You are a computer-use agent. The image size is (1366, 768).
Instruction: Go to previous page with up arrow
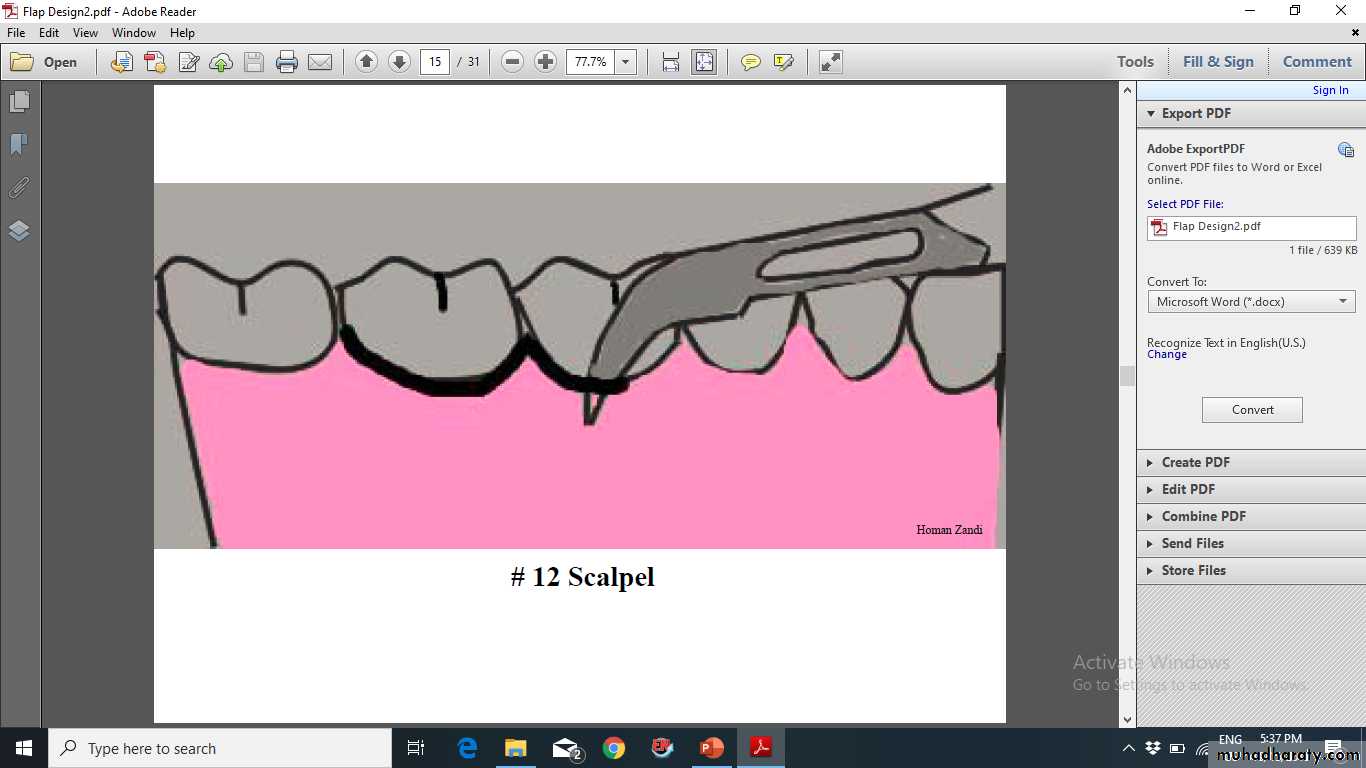366,62
